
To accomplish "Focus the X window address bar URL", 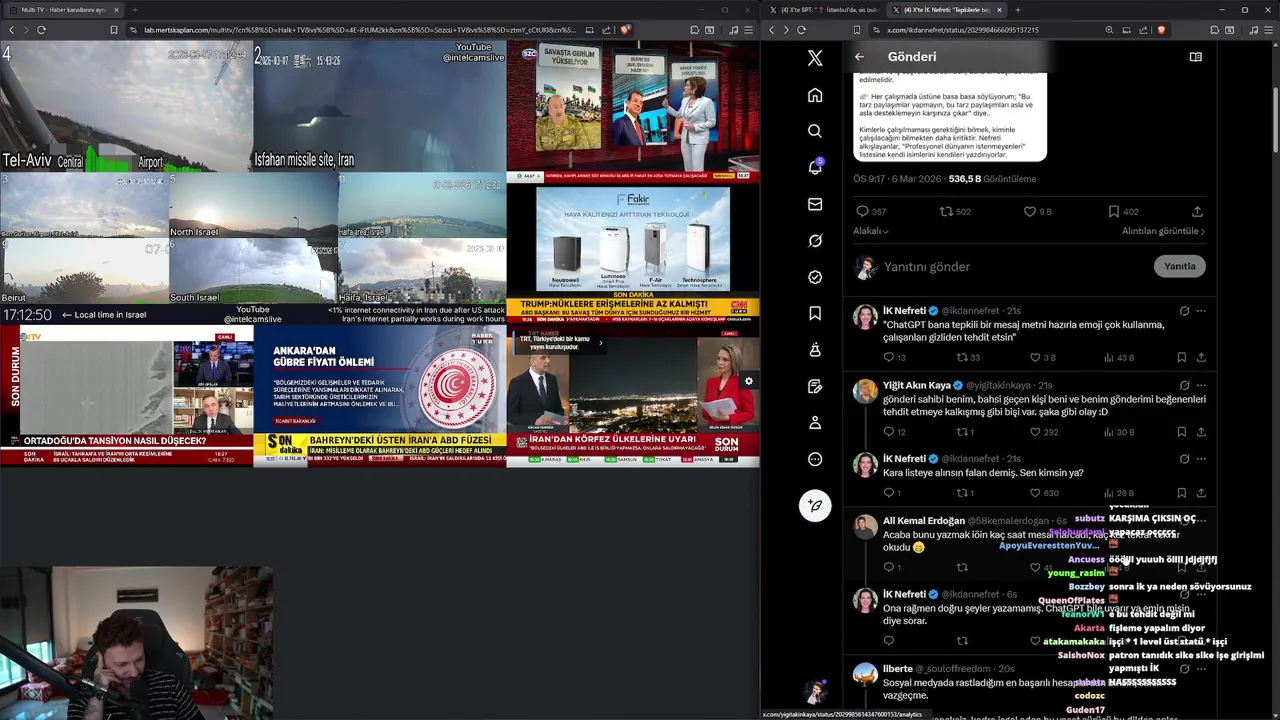I will 965,30.
